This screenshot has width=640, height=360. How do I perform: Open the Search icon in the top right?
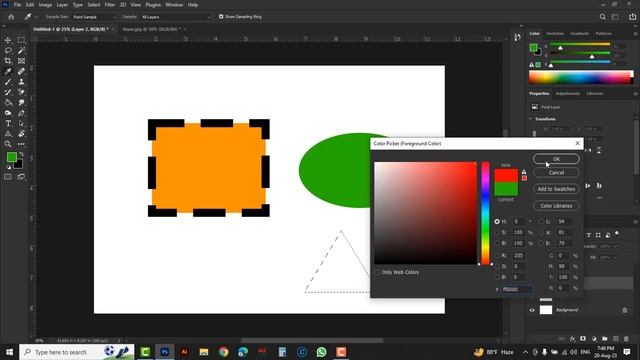(602, 17)
